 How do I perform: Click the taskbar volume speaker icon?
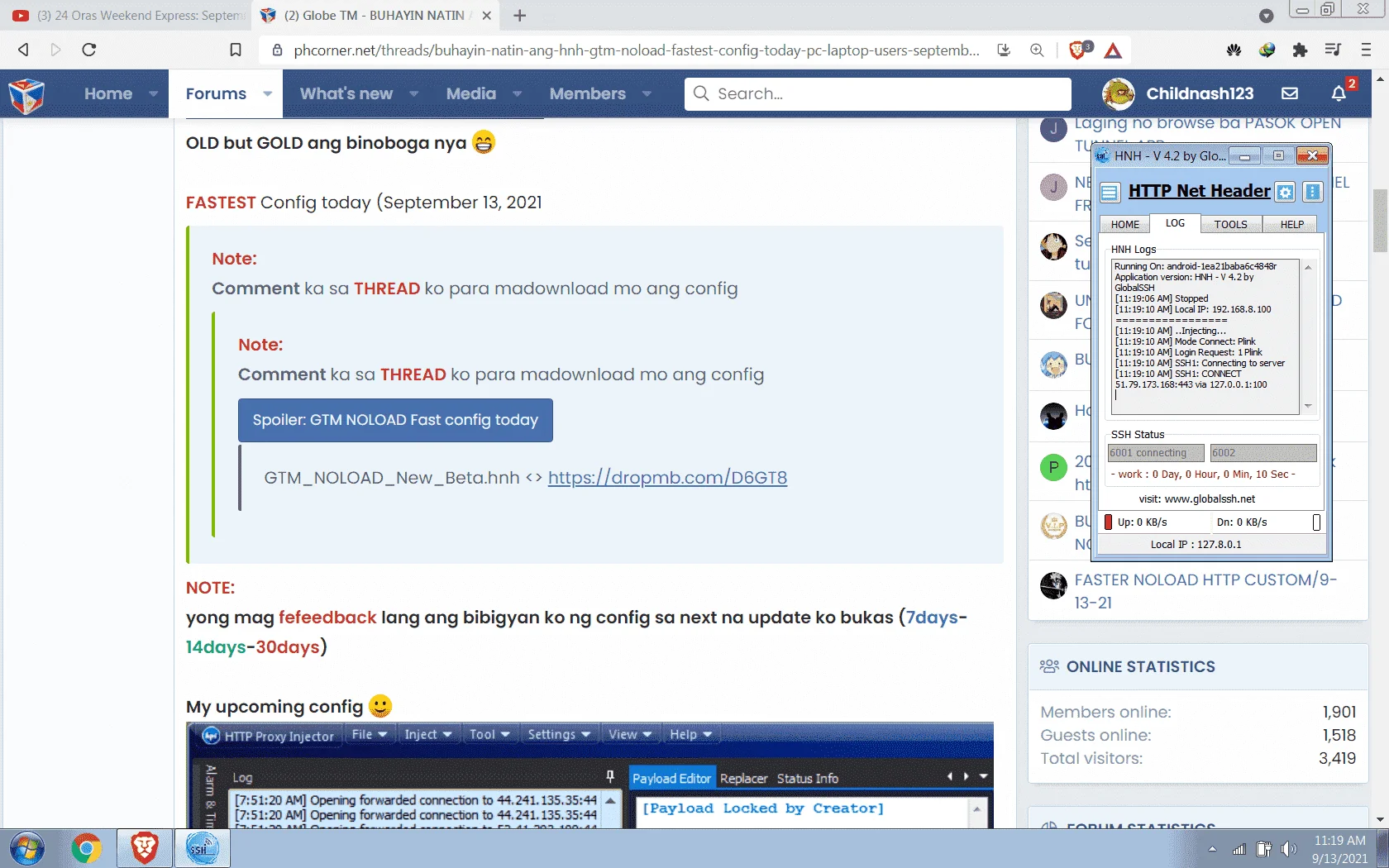click(1288, 849)
